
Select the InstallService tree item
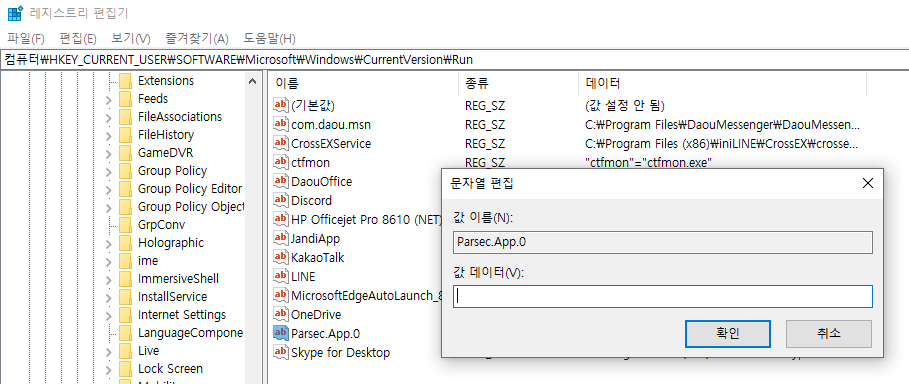coord(172,296)
